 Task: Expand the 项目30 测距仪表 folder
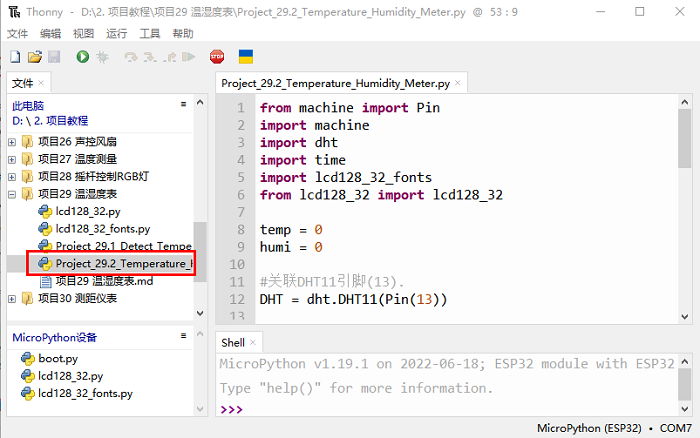pos(12,299)
